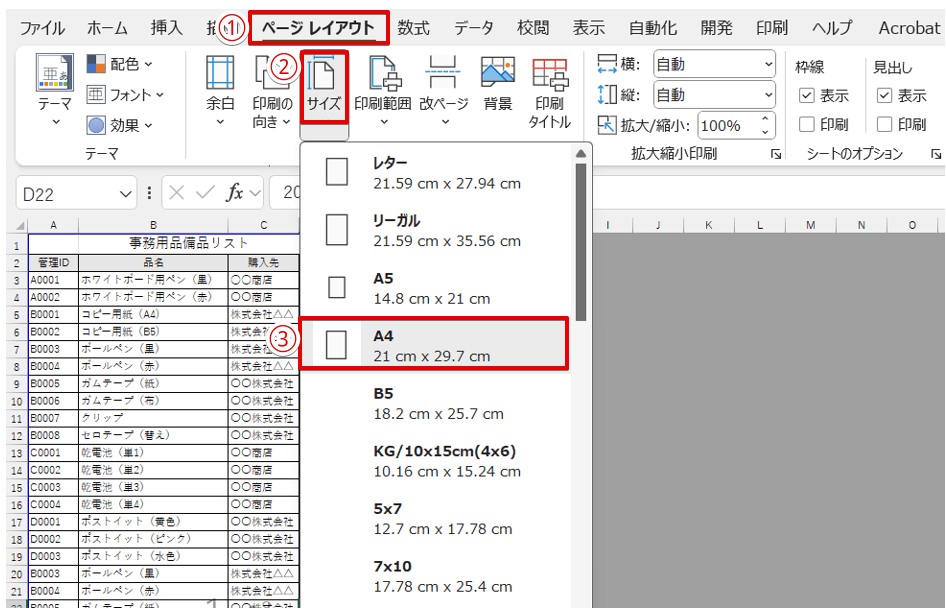Open 印刷タイトル (Print Titles)

tap(548, 90)
